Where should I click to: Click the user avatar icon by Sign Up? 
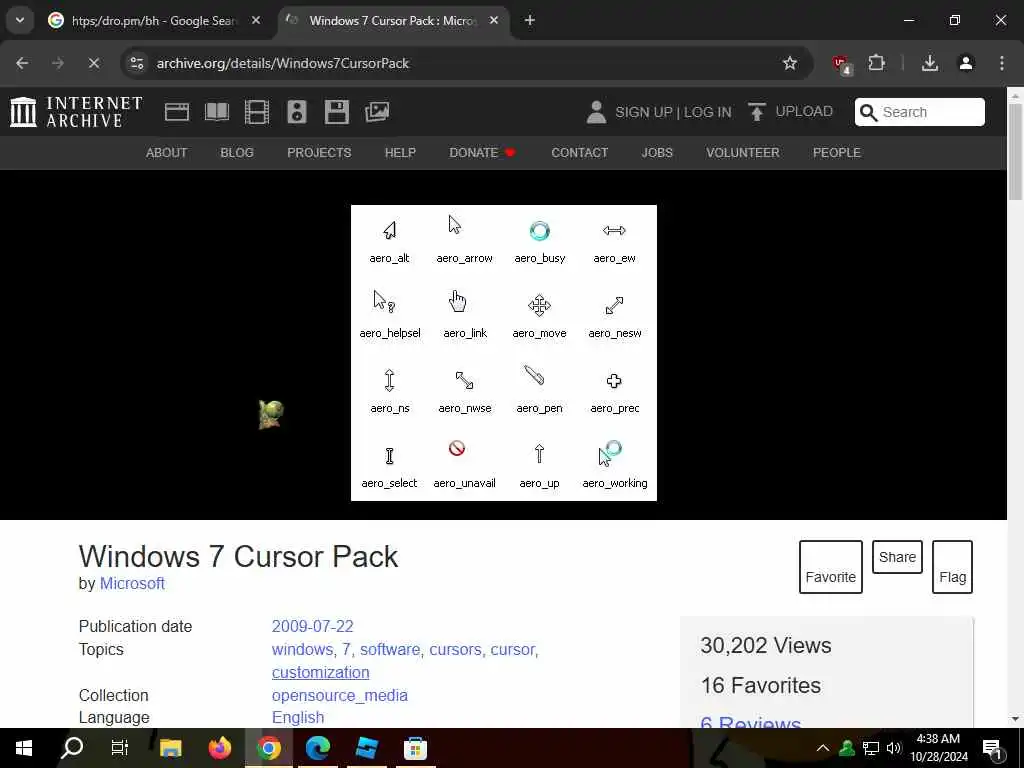tap(596, 112)
